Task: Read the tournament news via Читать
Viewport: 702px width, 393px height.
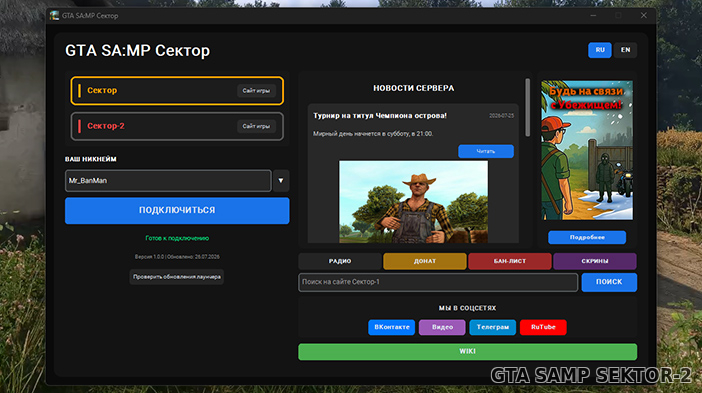Action: [x=486, y=151]
